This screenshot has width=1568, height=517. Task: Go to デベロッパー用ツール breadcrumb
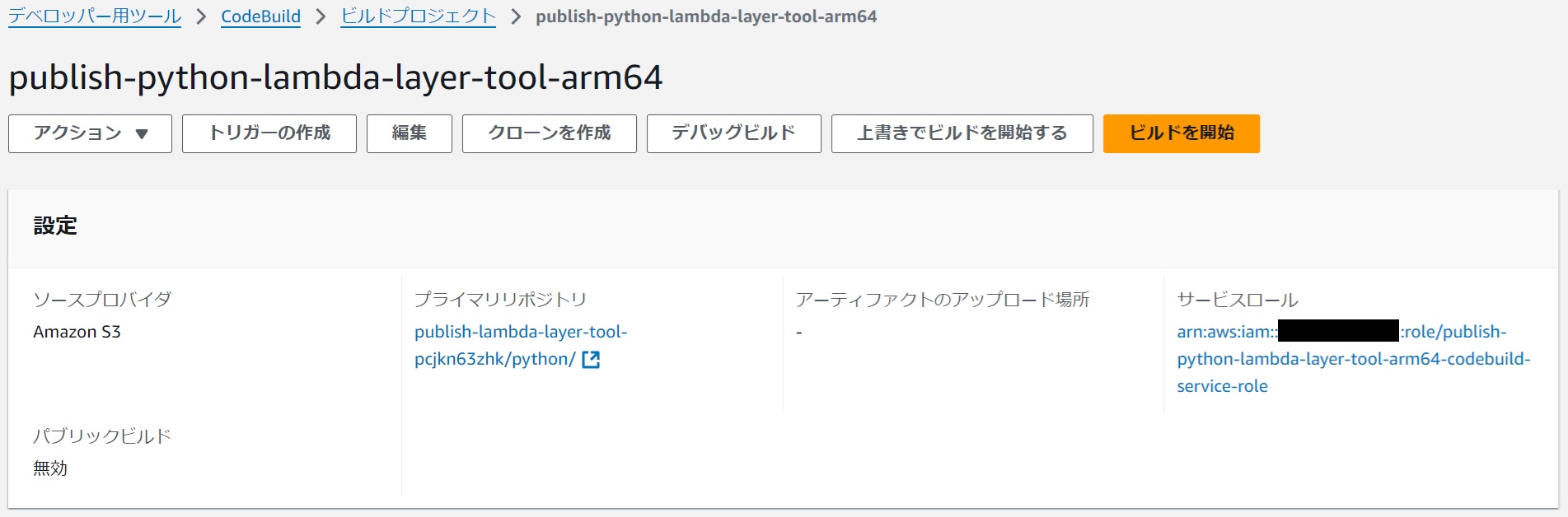[x=95, y=16]
